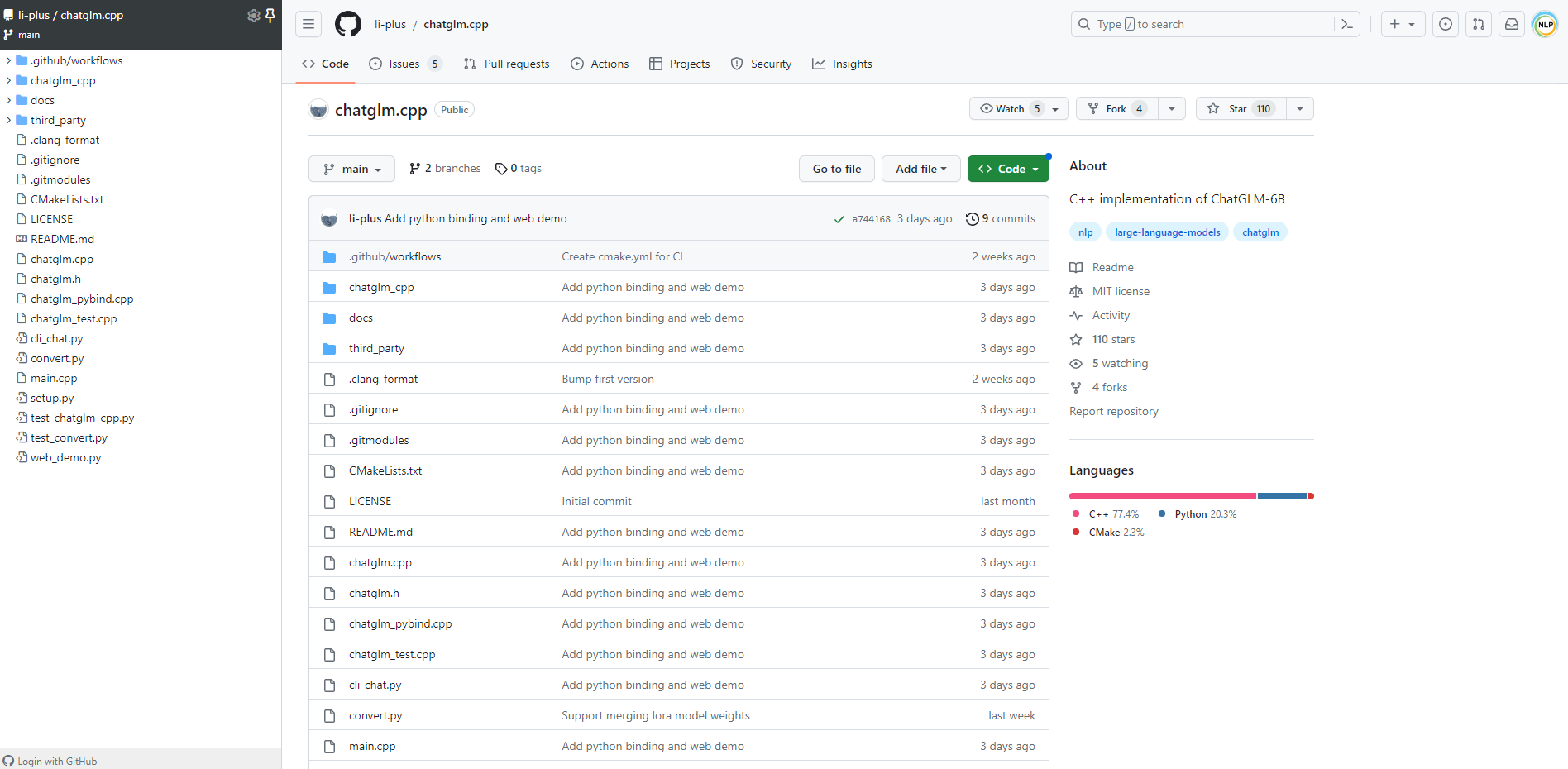Open the GitHub homepage logo
1568x769 pixels.
(348, 24)
